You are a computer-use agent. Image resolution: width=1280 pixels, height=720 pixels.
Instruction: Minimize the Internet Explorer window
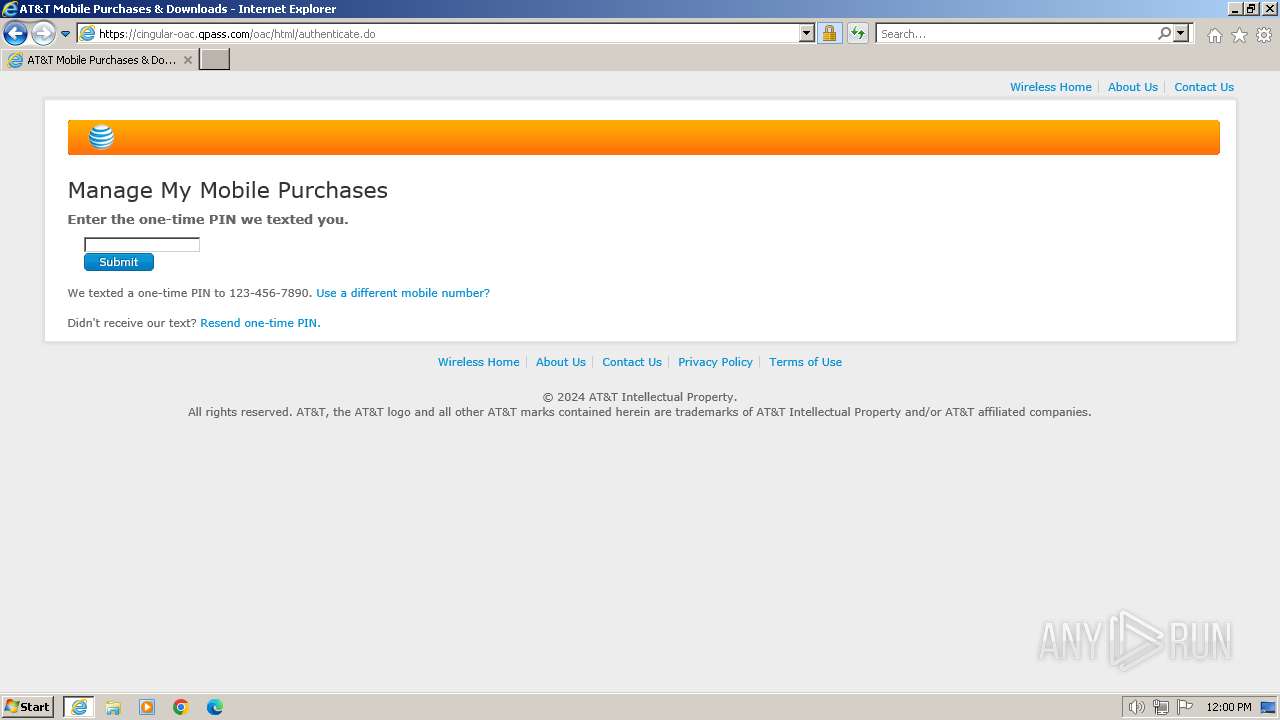pos(1235,8)
